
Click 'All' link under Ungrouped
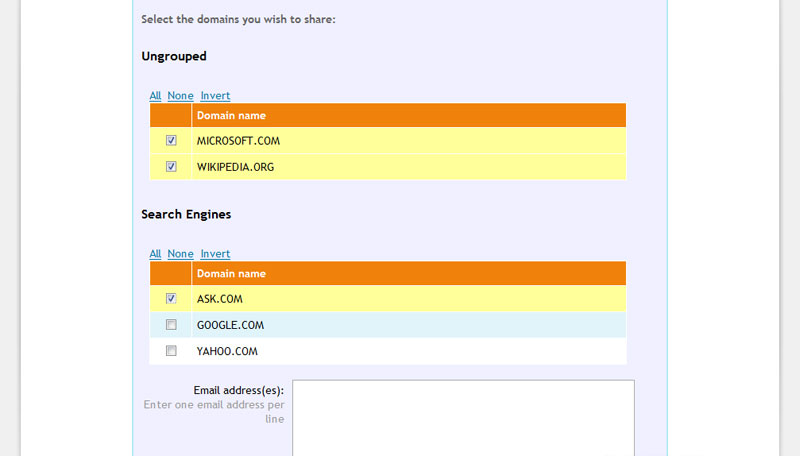point(155,96)
